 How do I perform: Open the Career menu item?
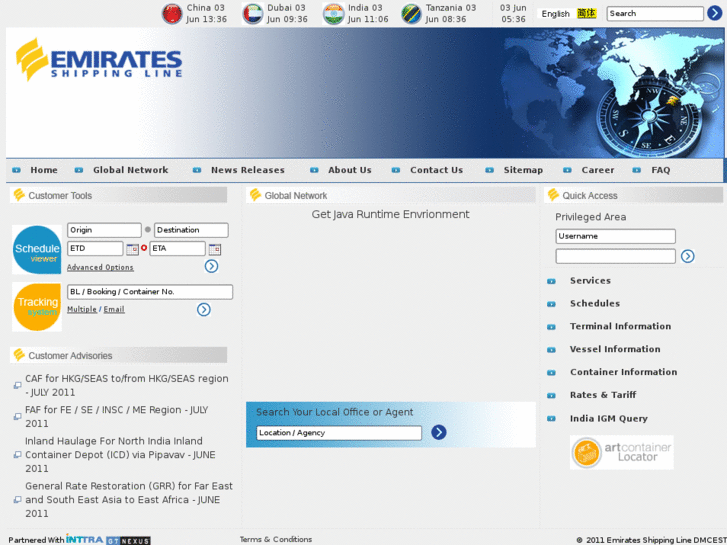tap(598, 170)
